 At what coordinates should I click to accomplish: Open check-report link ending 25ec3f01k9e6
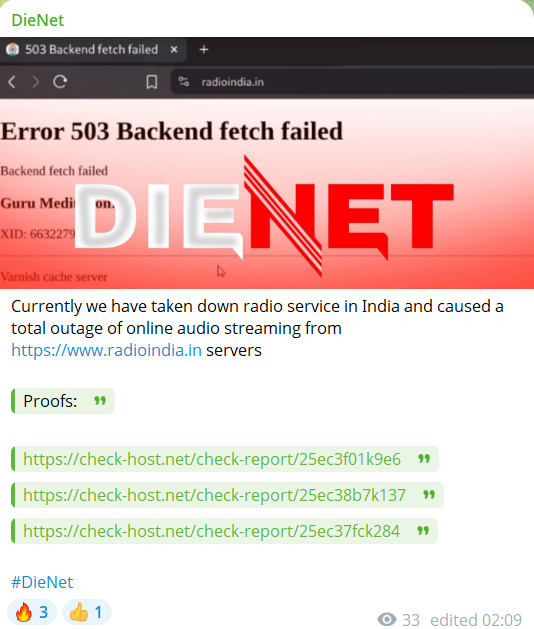point(212,459)
